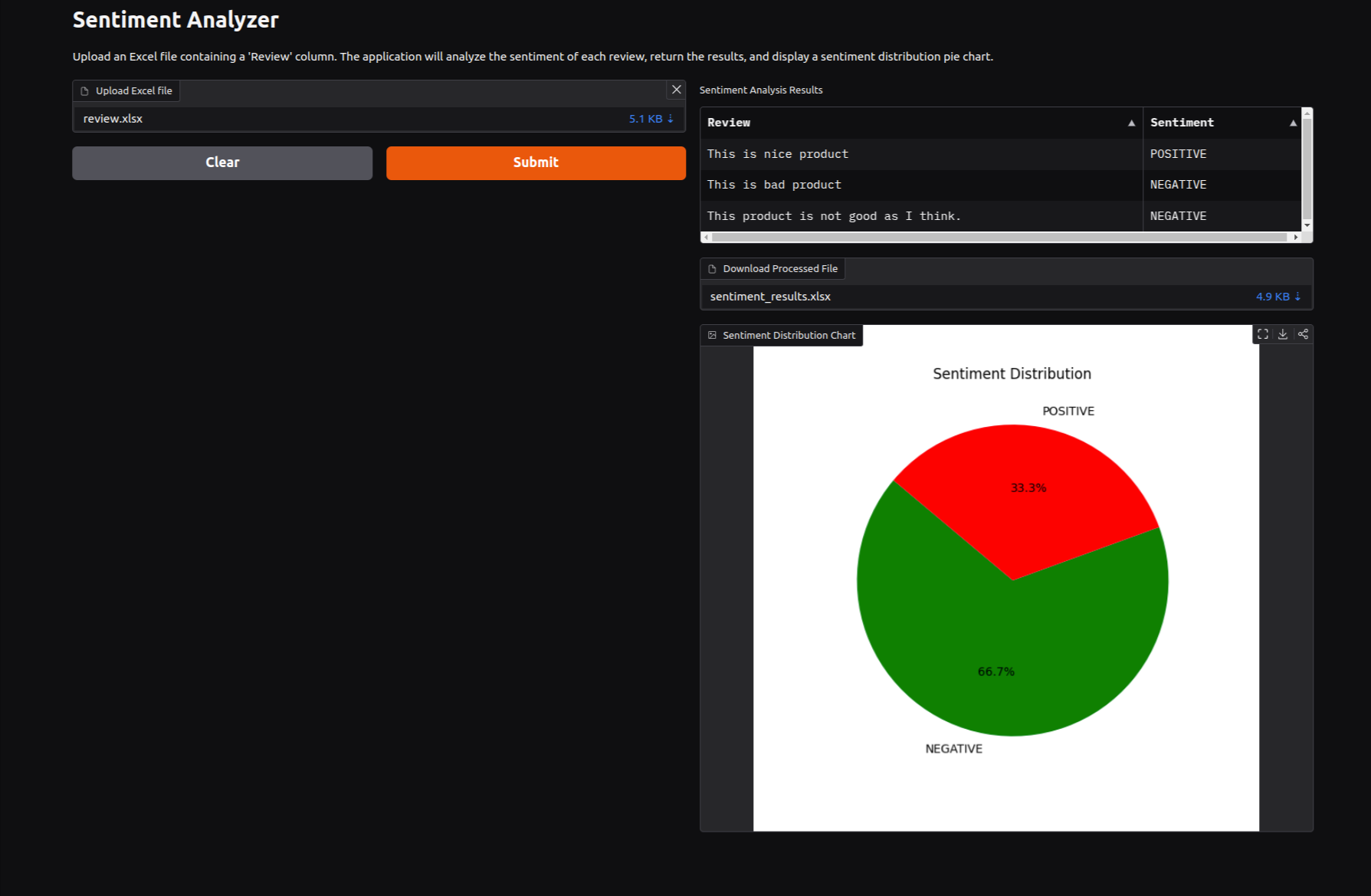Select the Review column header

(921, 123)
